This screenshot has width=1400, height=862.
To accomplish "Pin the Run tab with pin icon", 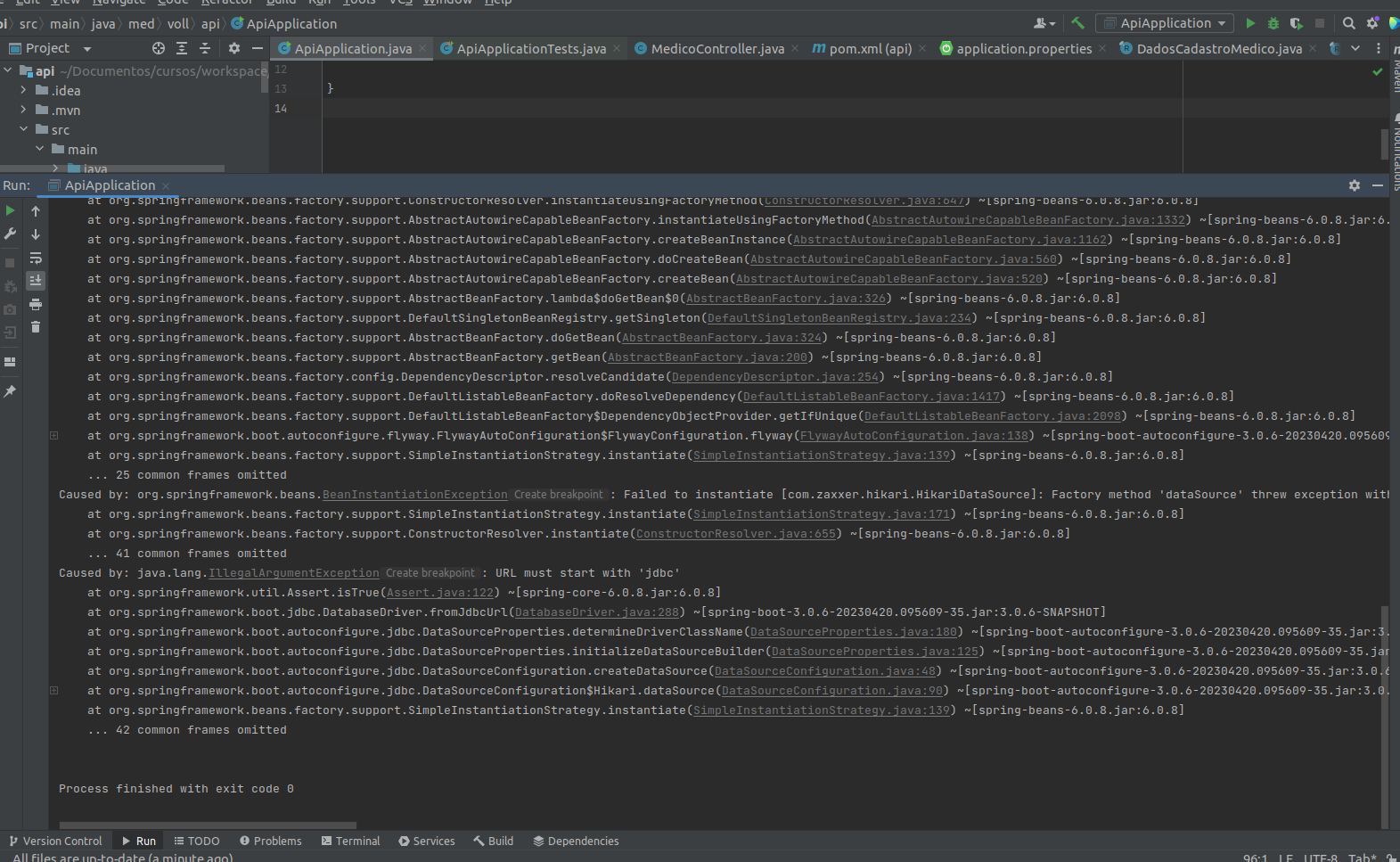I will tap(10, 391).
